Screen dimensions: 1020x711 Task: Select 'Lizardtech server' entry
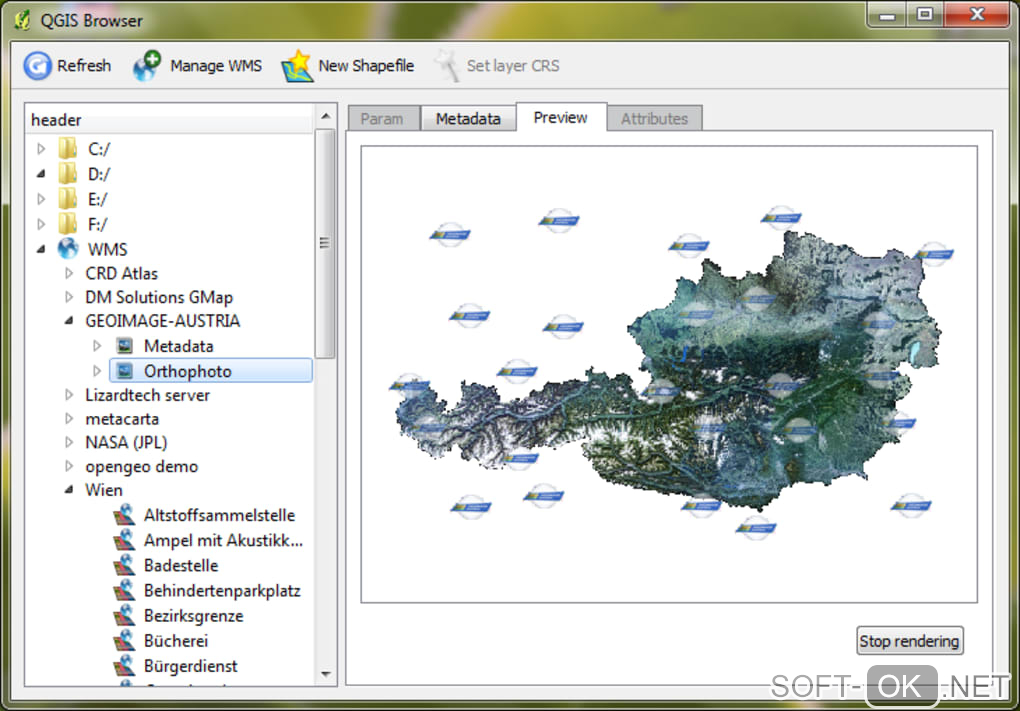click(x=148, y=395)
